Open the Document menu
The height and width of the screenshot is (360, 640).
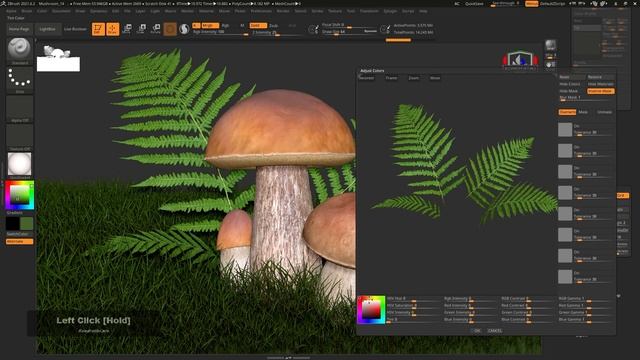(x=61, y=11)
